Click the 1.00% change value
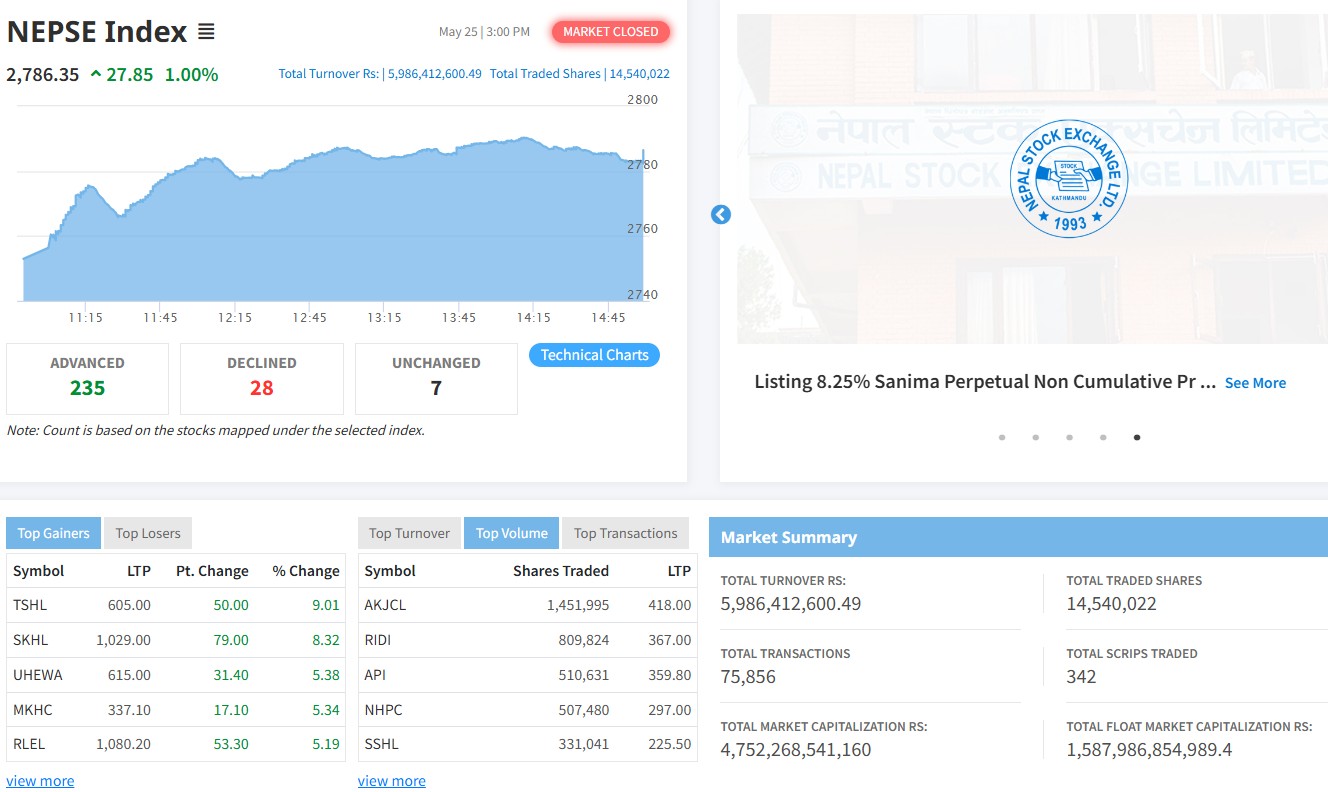 [191, 74]
